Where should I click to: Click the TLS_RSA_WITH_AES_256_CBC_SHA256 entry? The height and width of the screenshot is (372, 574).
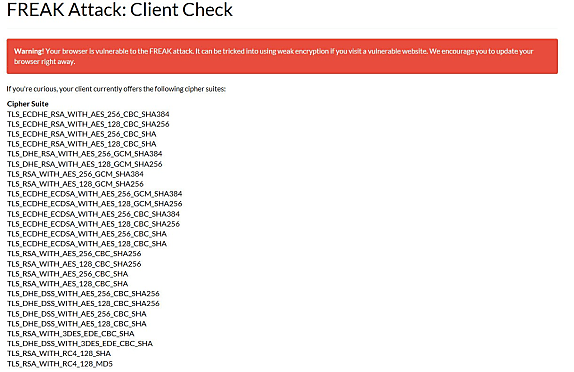74,253
